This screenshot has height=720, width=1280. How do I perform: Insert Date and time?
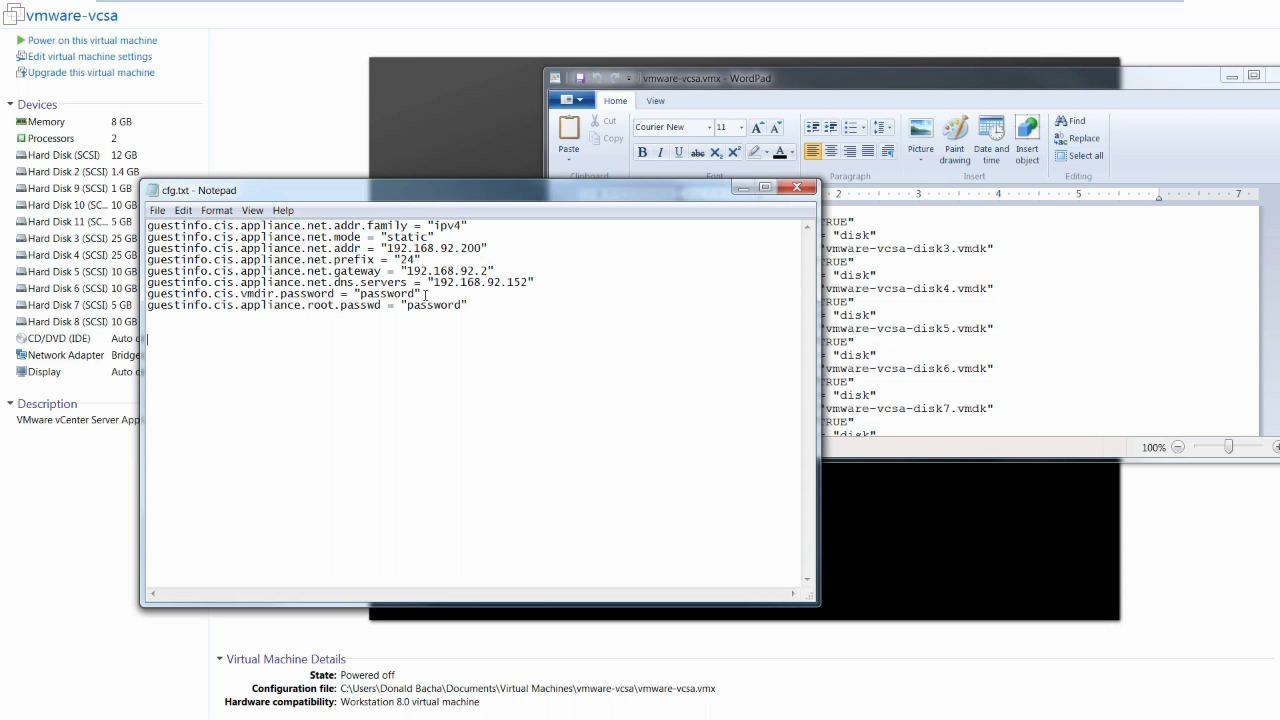991,139
